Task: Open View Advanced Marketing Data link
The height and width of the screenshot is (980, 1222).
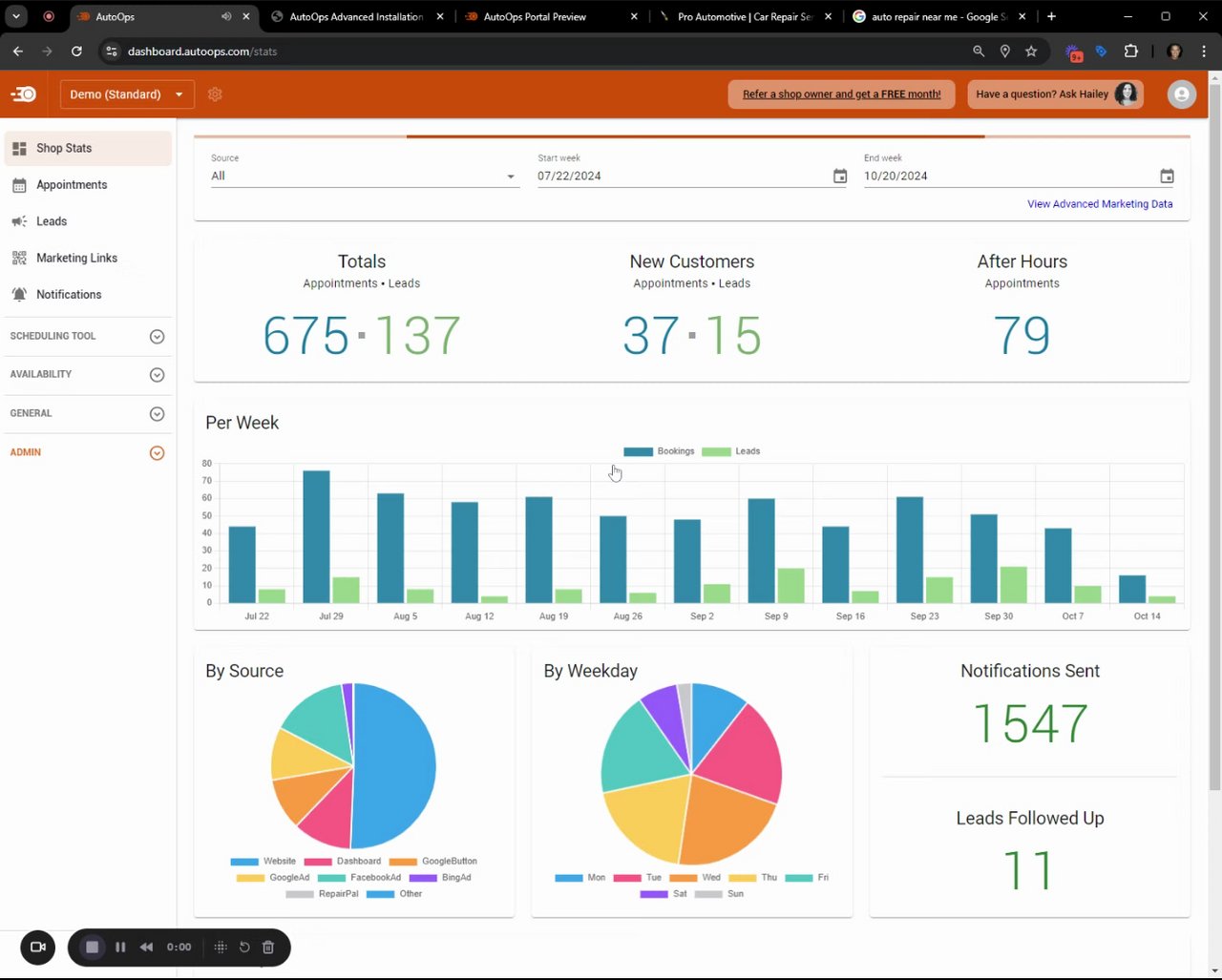Action: [x=1100, y=204]
